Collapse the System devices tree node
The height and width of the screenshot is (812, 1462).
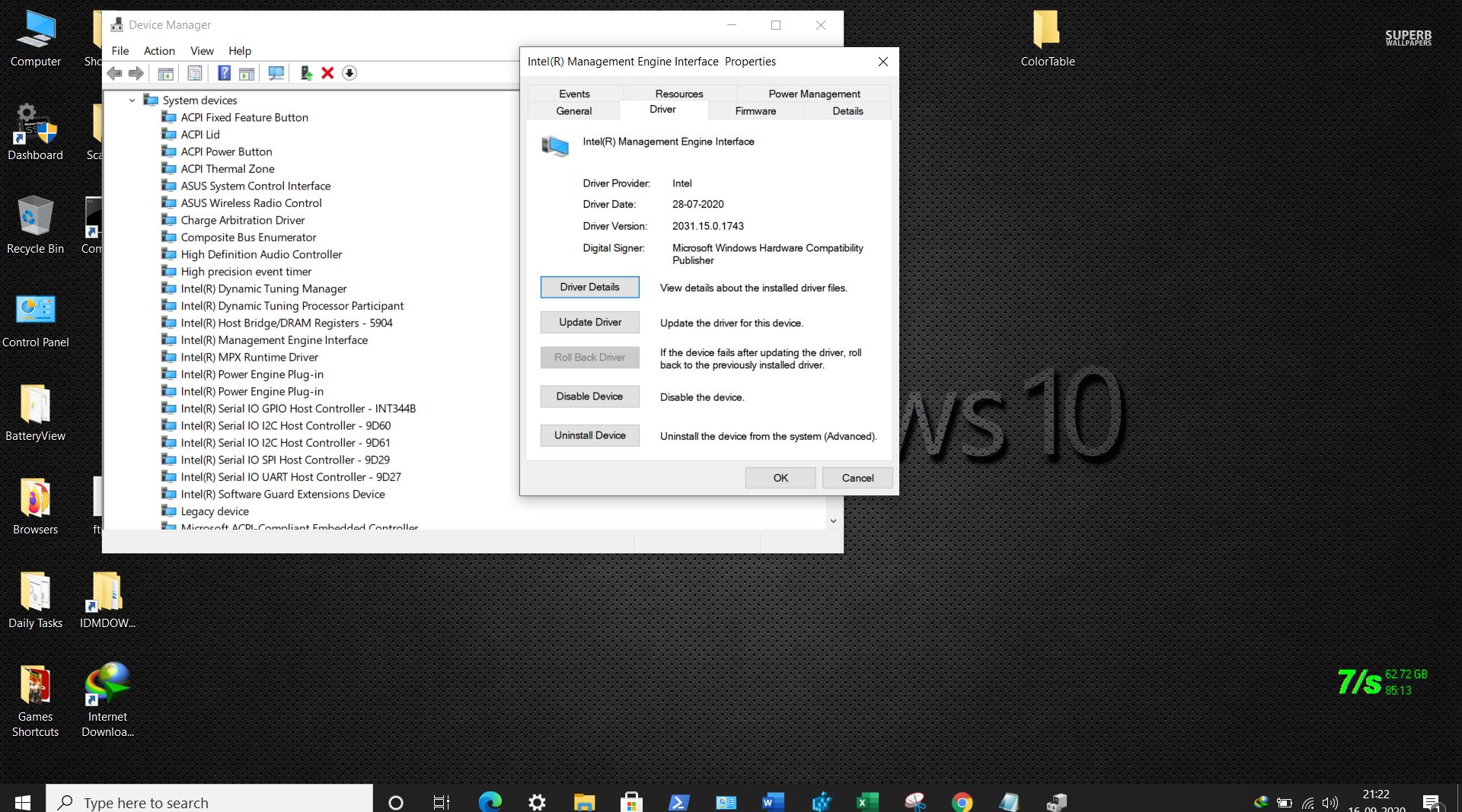132,100
